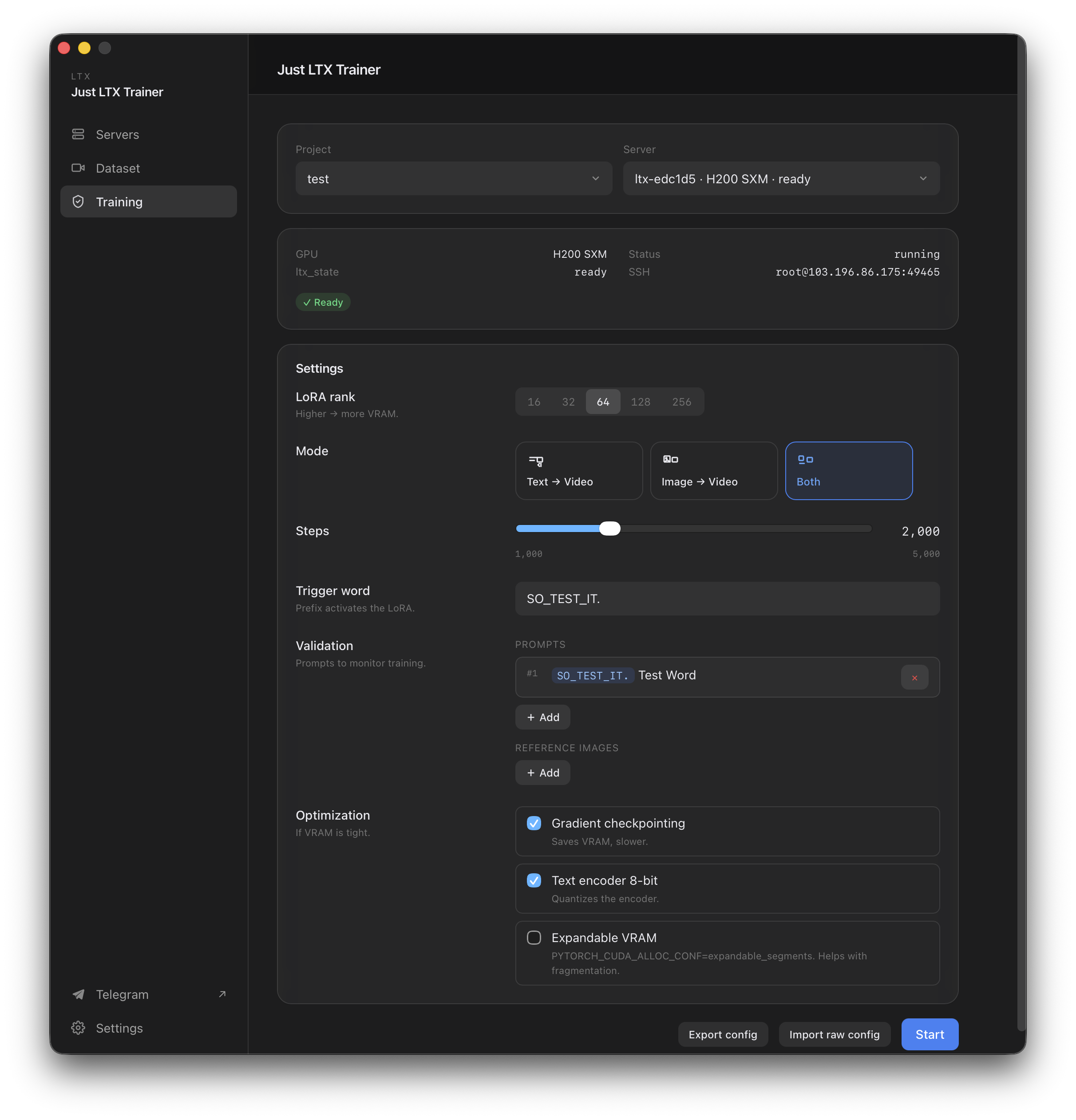Image resolution: width=1076 pixels, height=1120 pixels.
Task: Pick LoRA rank 128
Action: coord(641,402)
